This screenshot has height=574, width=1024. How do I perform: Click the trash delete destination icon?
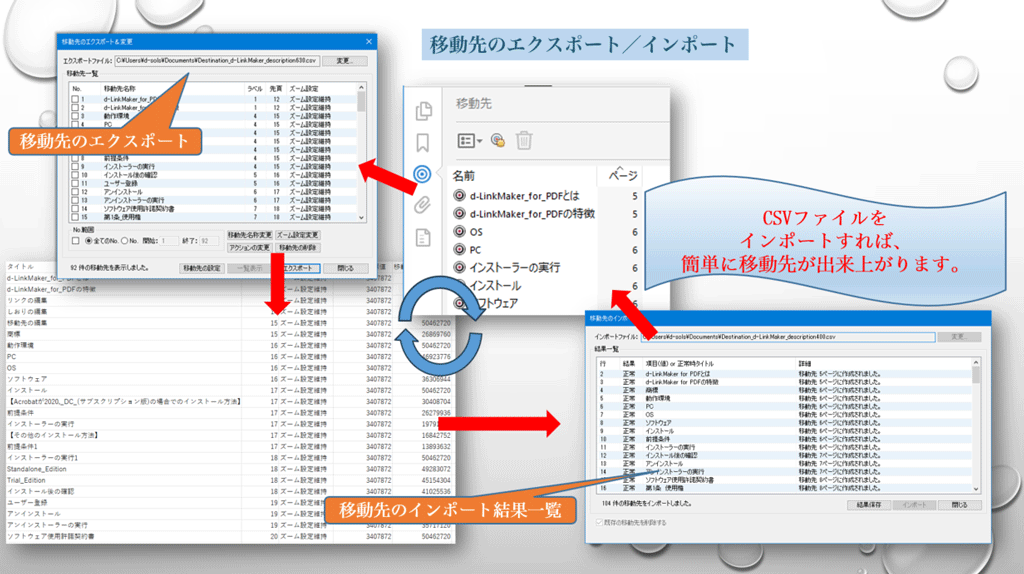tap(524, 140)
